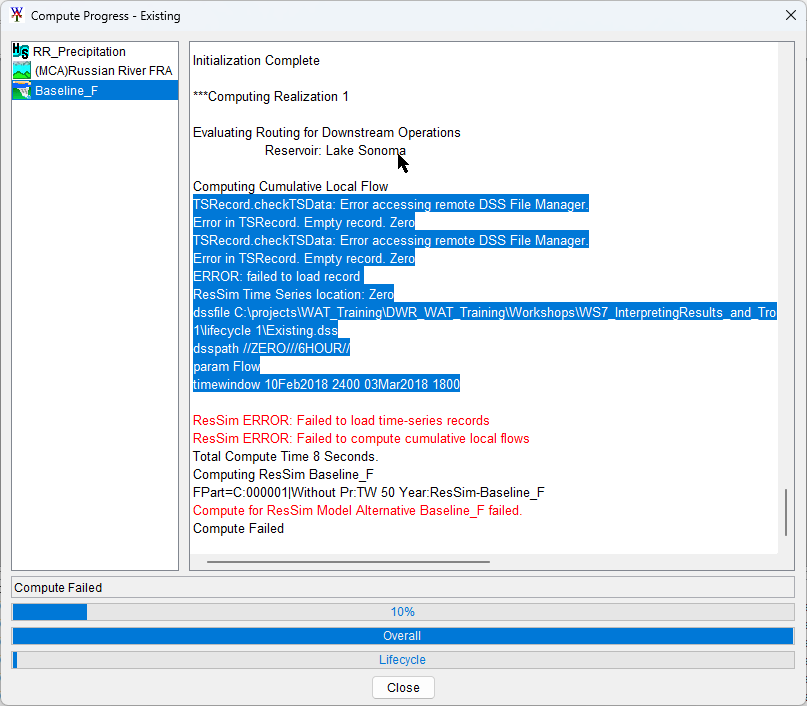
Task: Click the vertical scrollbar thumb of the log
Action: 786,512
